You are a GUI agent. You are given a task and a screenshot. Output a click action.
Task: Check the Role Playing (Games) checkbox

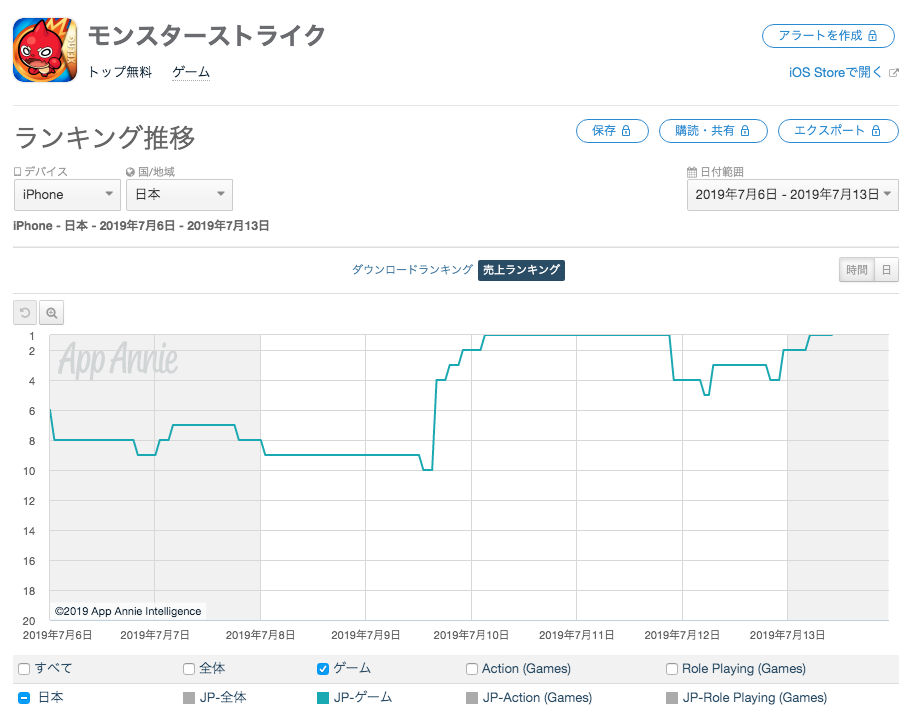(x=672, y=669)
